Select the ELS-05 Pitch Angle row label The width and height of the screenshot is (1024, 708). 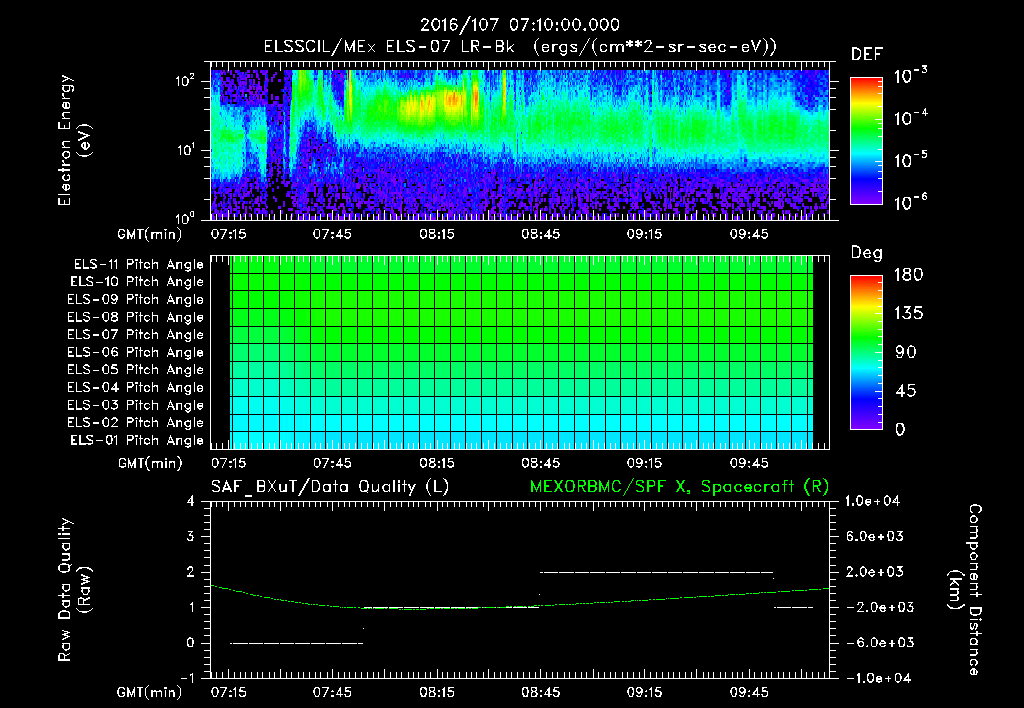pyautogui.click(x=136, y=370)
